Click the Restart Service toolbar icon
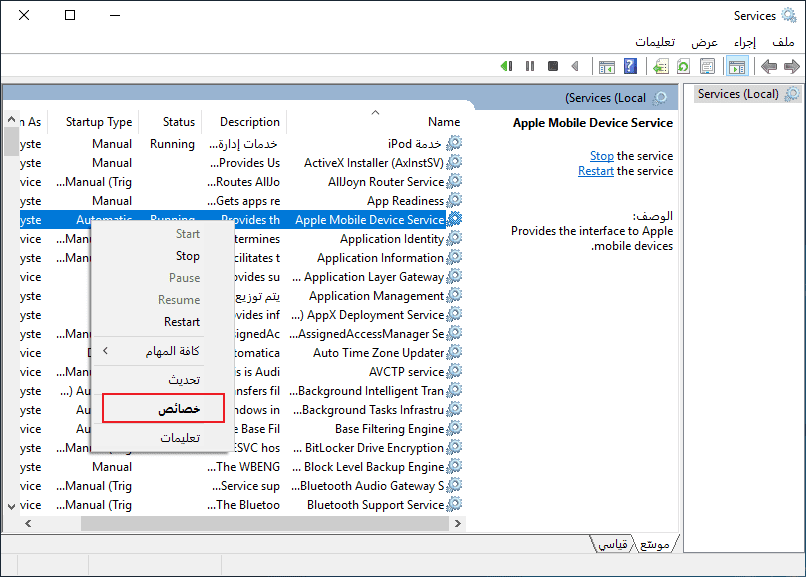The width and height of the screenshot is (806, 577). pos(506,66)
